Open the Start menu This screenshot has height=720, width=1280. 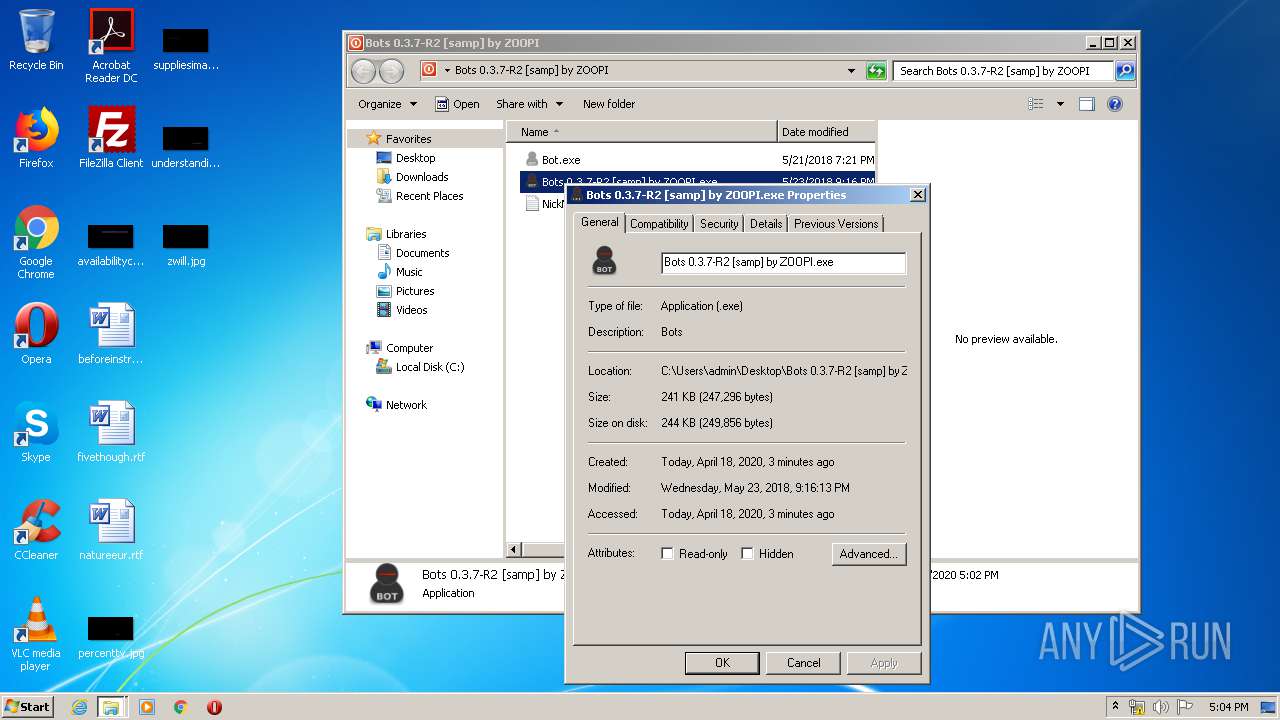tap(28, 707)
